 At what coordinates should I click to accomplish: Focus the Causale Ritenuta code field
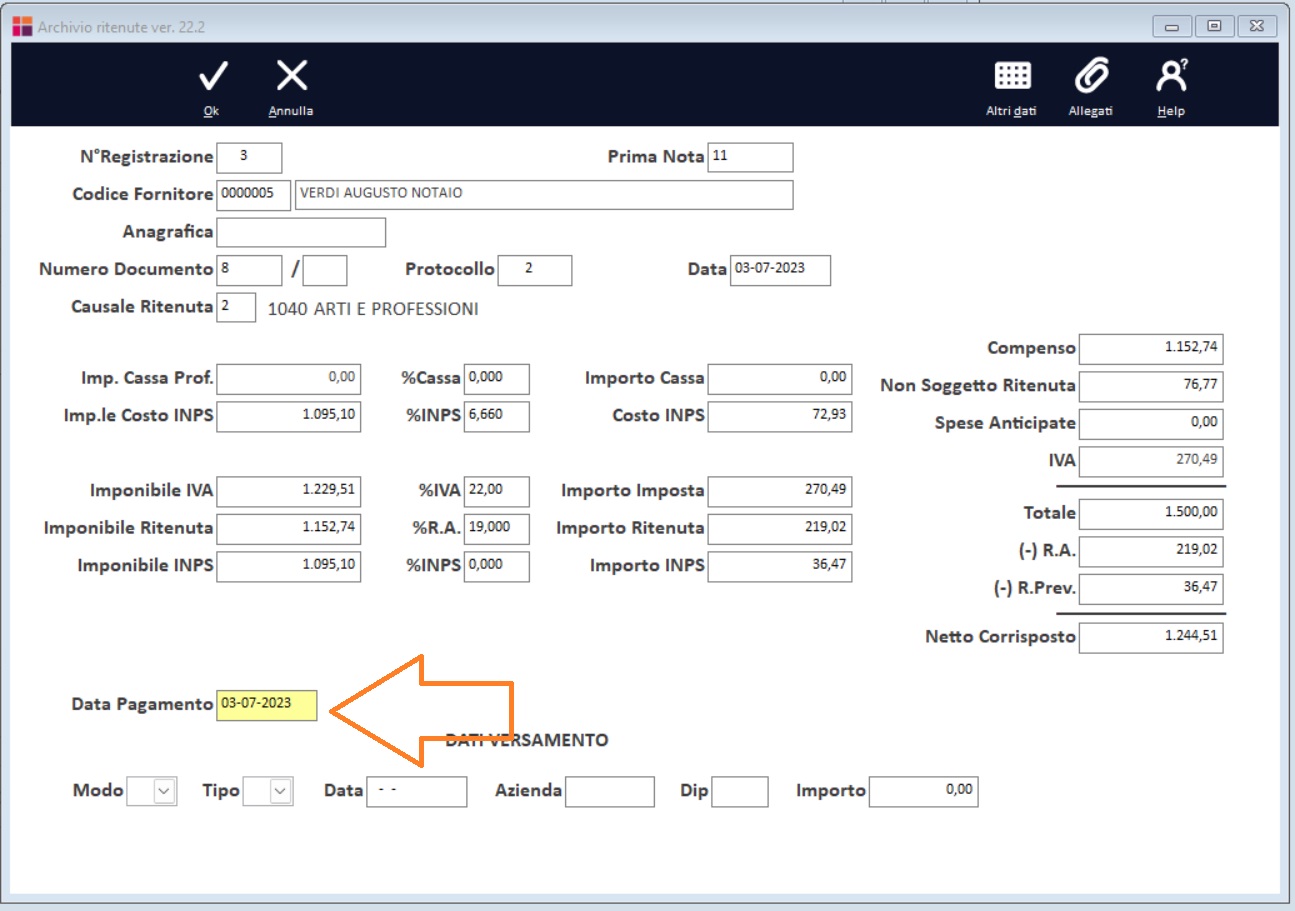[x=236, y=307]
